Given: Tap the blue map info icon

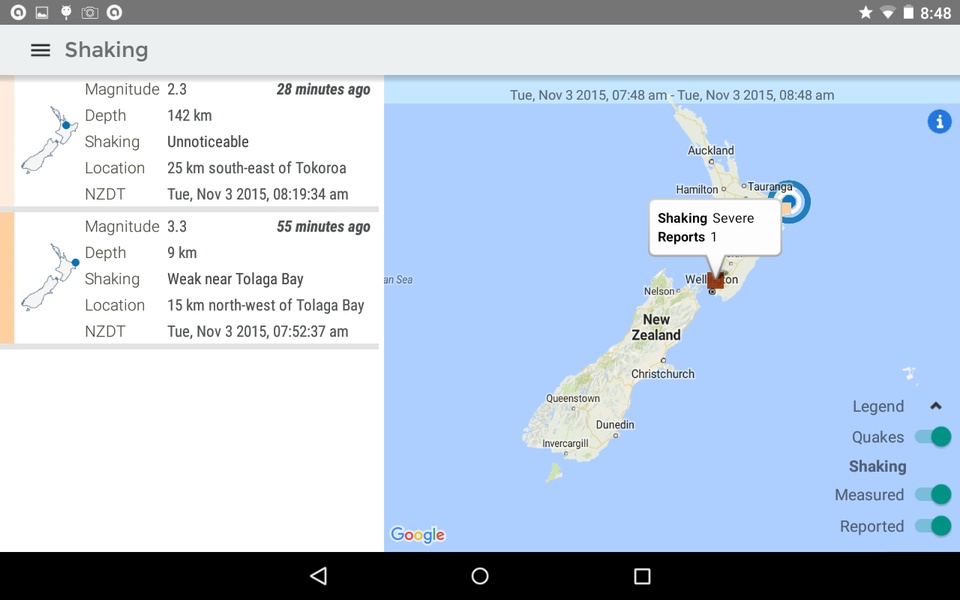Looking at the screenshot, I should (x=939, y=121).
